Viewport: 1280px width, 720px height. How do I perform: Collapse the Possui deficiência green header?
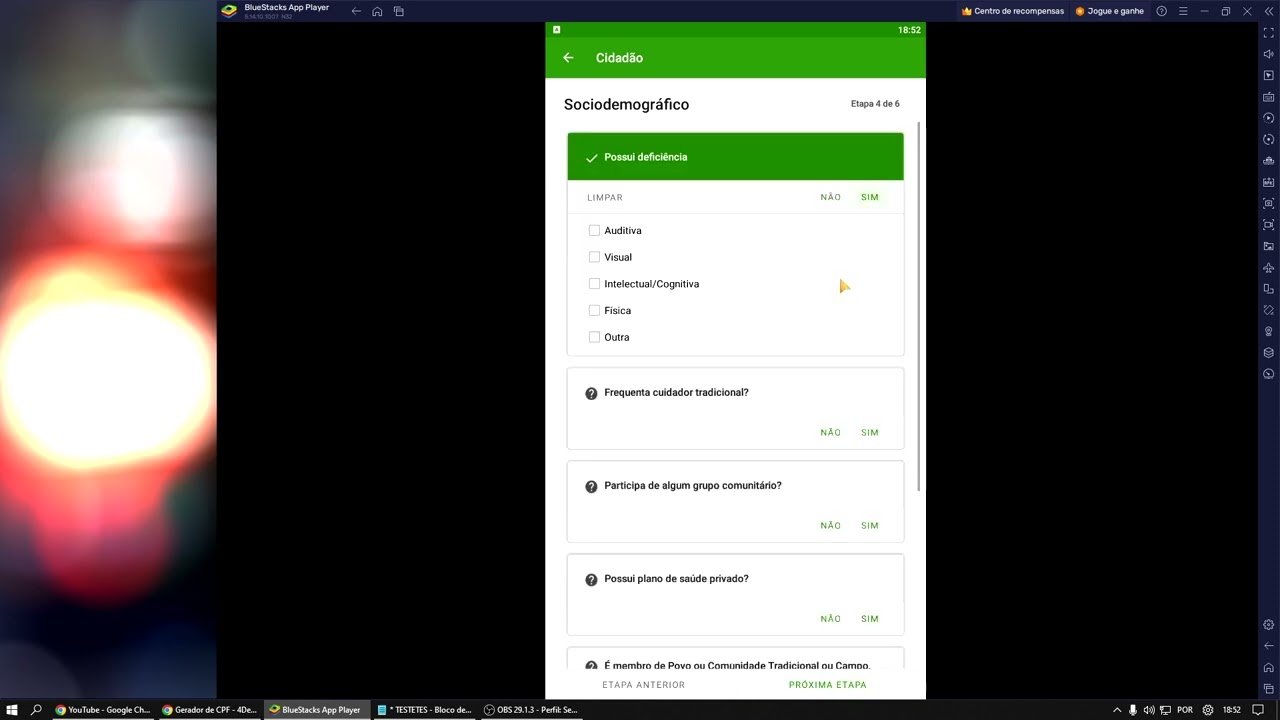(x=735, y=157)
